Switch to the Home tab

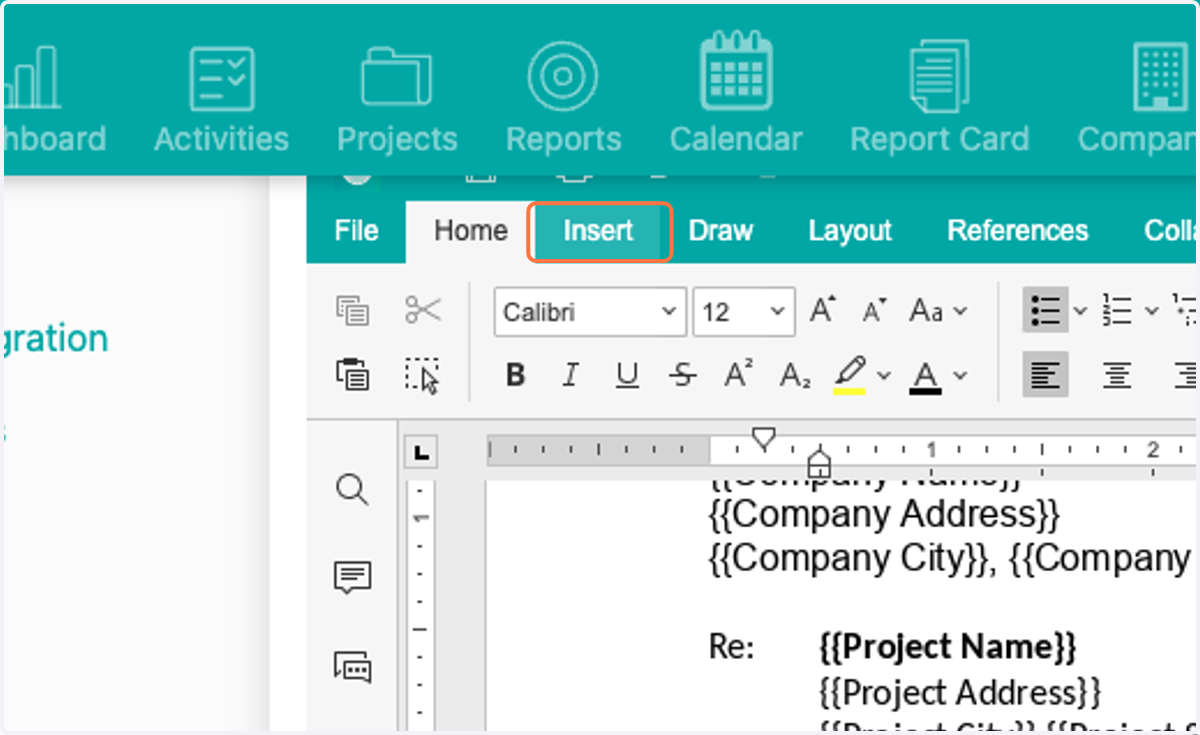[470, 231]
